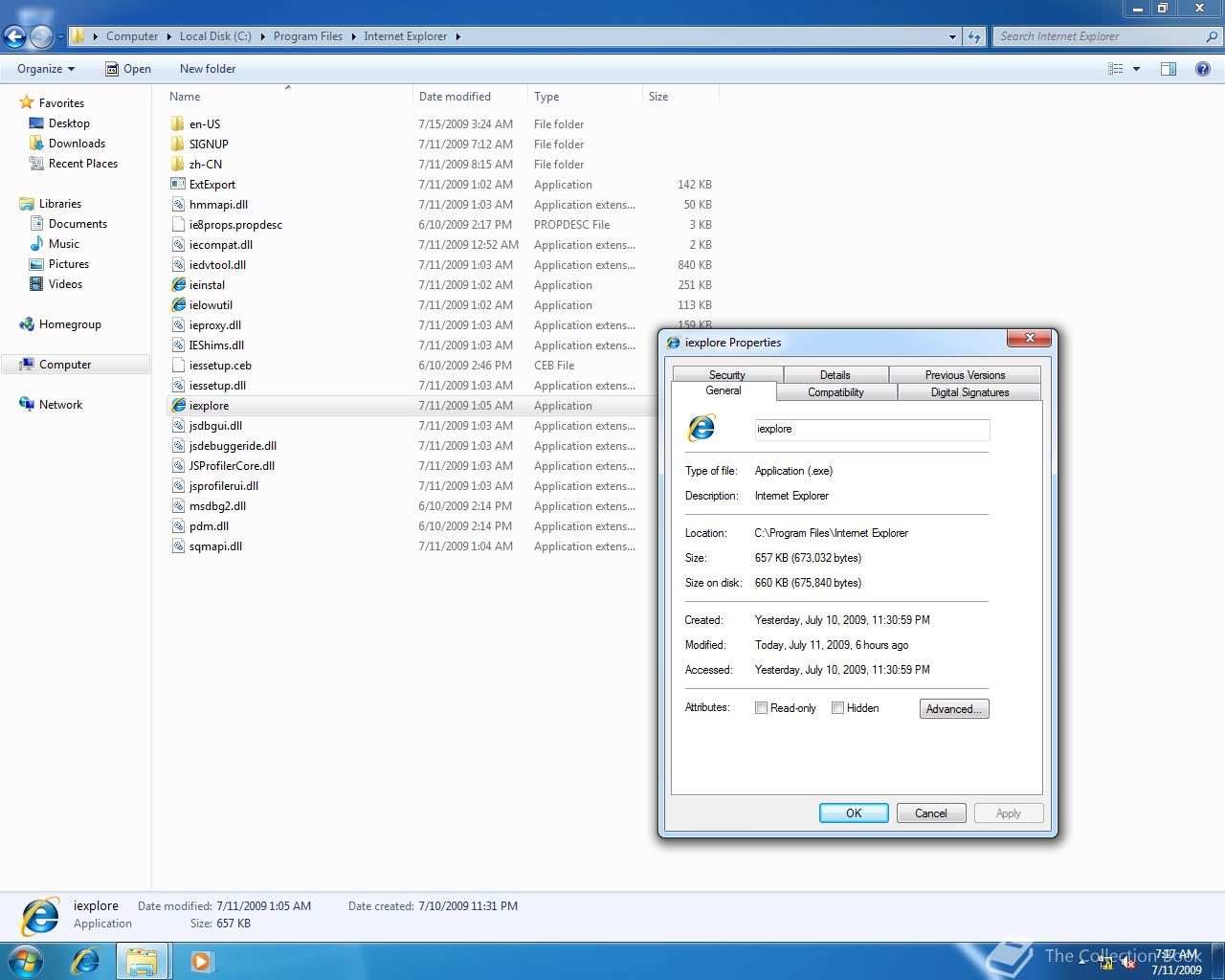Click the Forward navigation arrow

41,37
